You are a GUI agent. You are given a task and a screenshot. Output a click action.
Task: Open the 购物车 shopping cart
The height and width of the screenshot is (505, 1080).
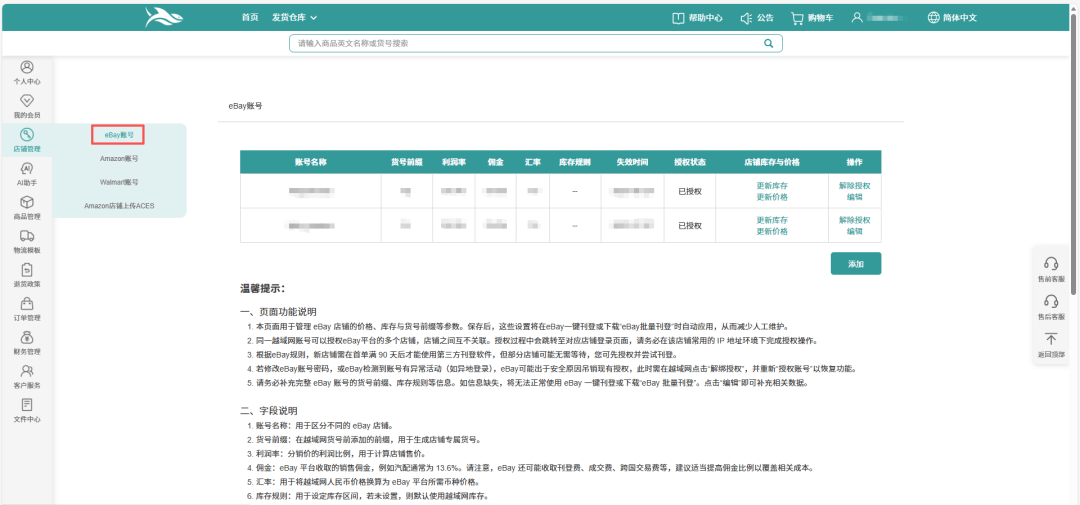tap(812, 17)
